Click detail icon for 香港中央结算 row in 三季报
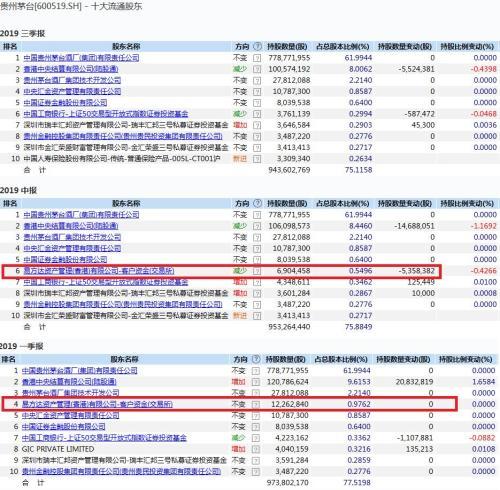Viewport: 500px width, 490px height. 257,69
